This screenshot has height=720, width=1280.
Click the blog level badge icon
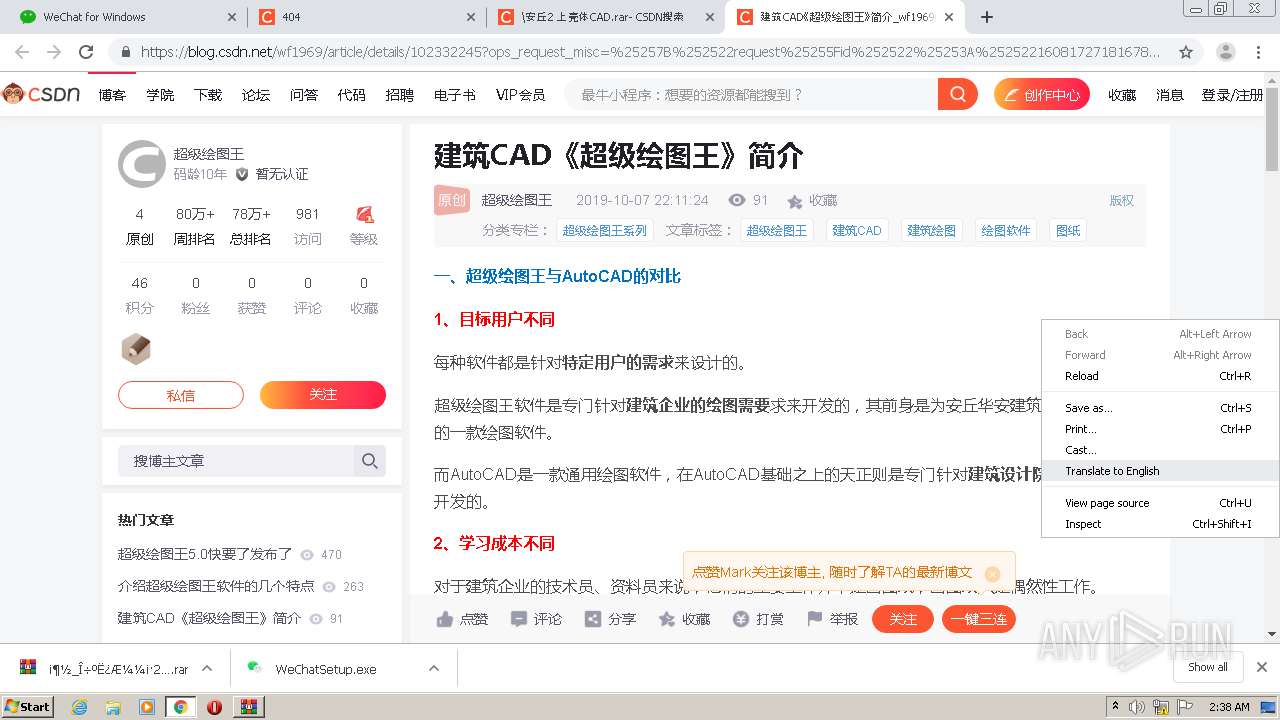tap(364, 214)
